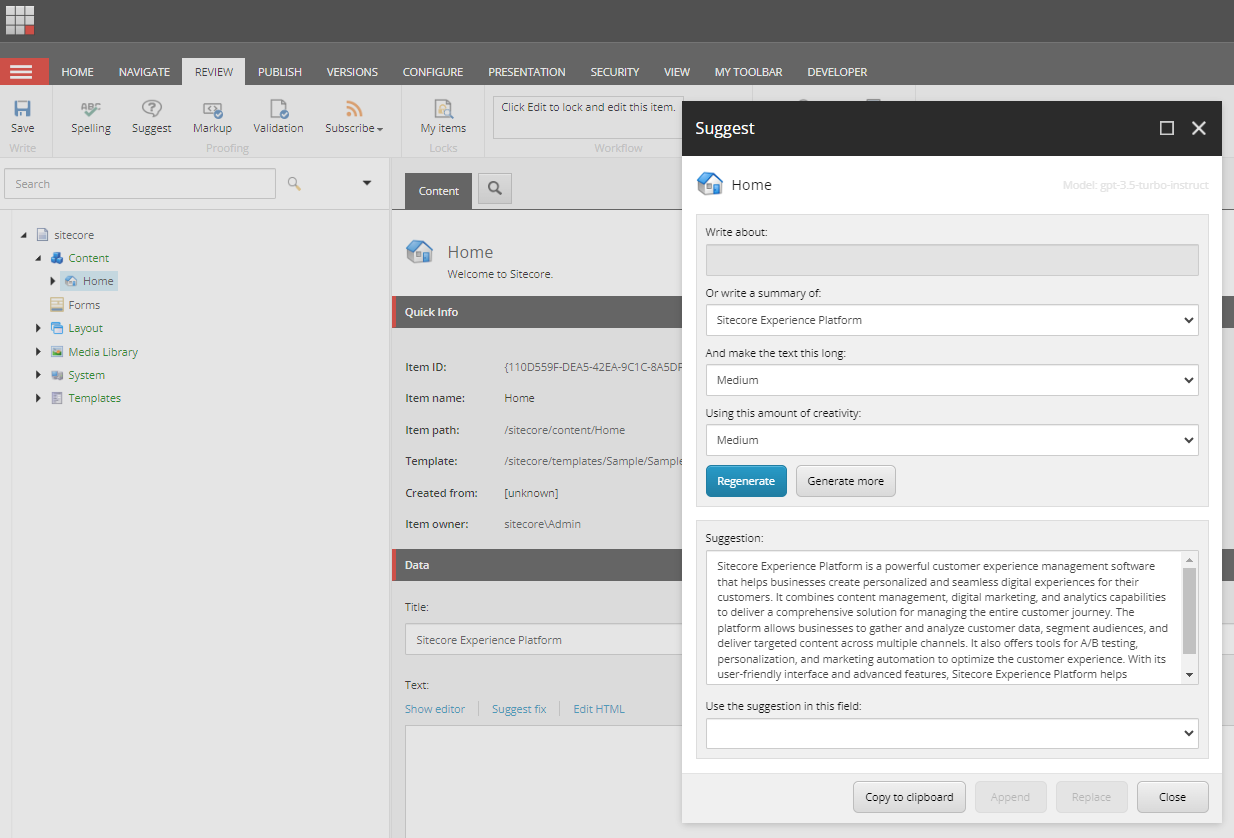The height and width of the screenshot is (838, 1234).
Task: Switch to the SECURITY ribbon tab
Action: 615,72
